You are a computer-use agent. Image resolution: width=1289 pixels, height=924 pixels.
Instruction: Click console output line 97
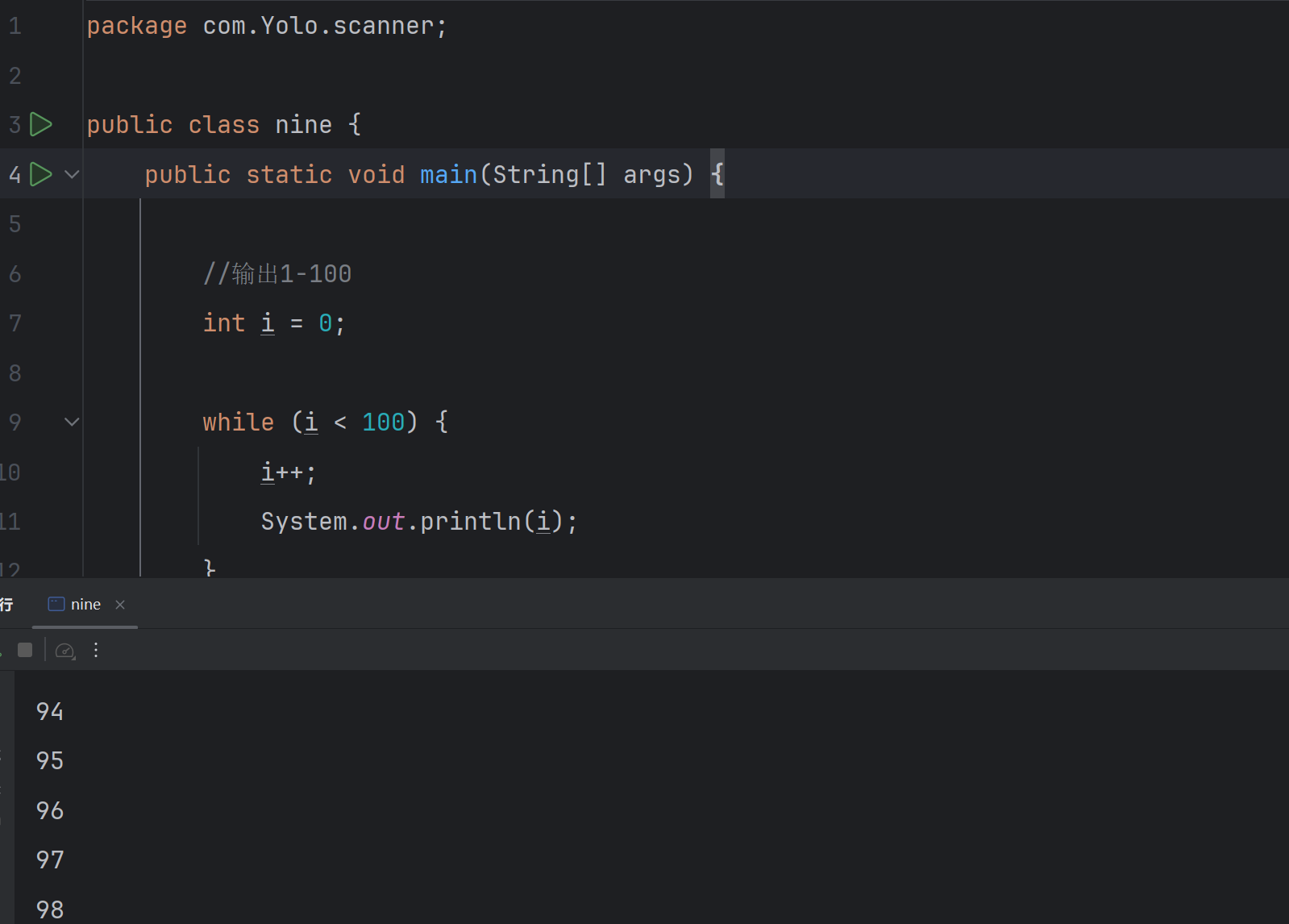pos(50,859)
